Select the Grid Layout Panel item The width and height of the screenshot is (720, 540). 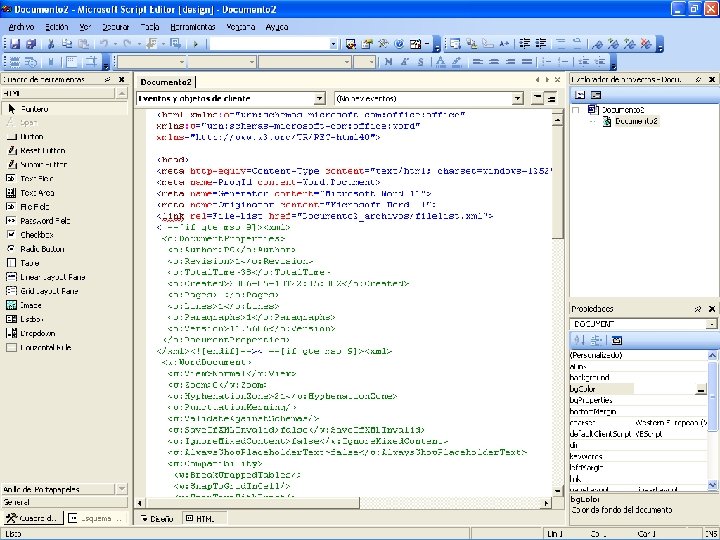click(47, 290)
